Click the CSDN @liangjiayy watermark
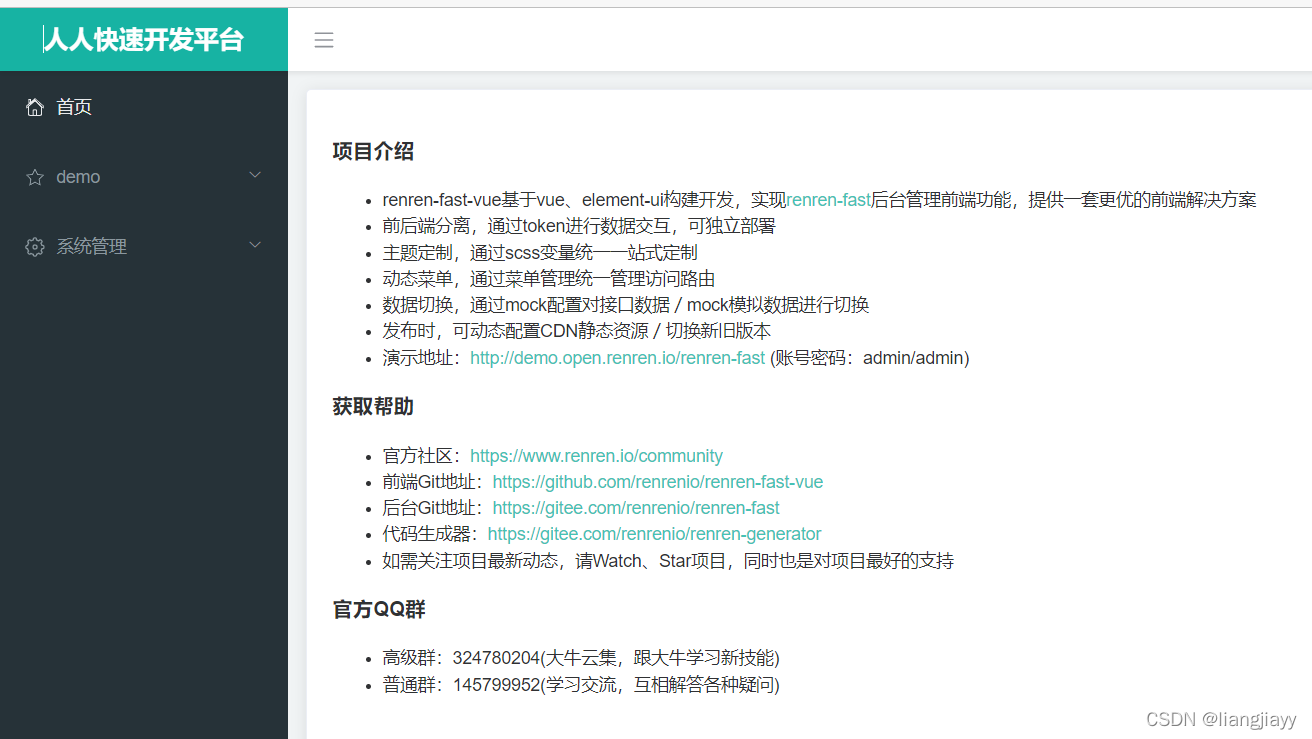This screenshot has width=1312, height=739. coord(1219,718)
